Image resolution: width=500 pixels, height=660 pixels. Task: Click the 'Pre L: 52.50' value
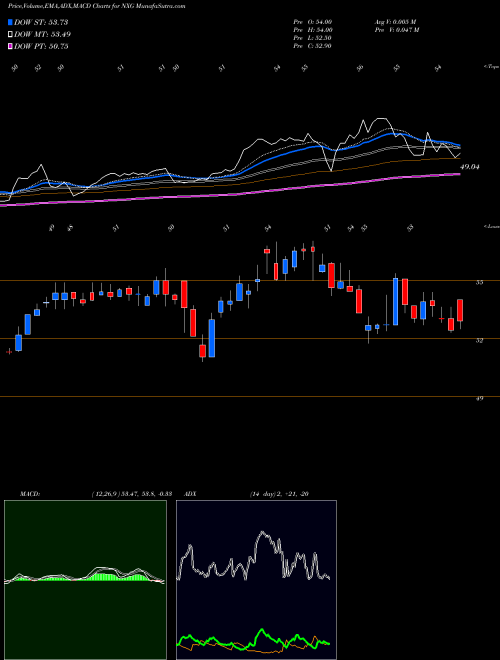point(314,38)
